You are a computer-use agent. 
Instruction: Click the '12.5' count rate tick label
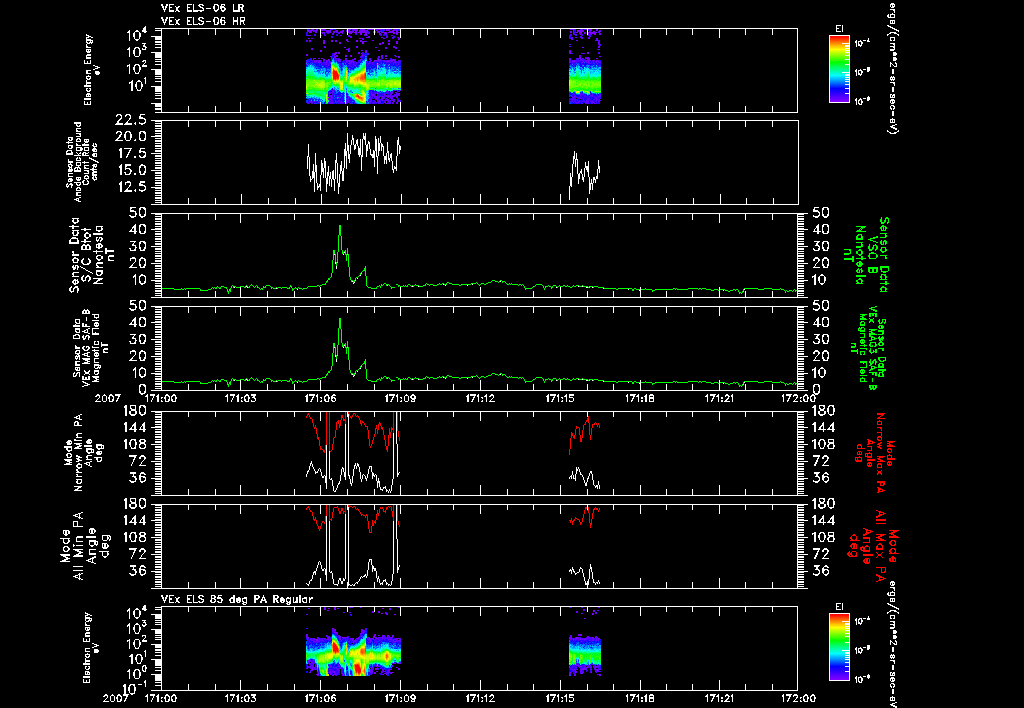click(131, 187)
